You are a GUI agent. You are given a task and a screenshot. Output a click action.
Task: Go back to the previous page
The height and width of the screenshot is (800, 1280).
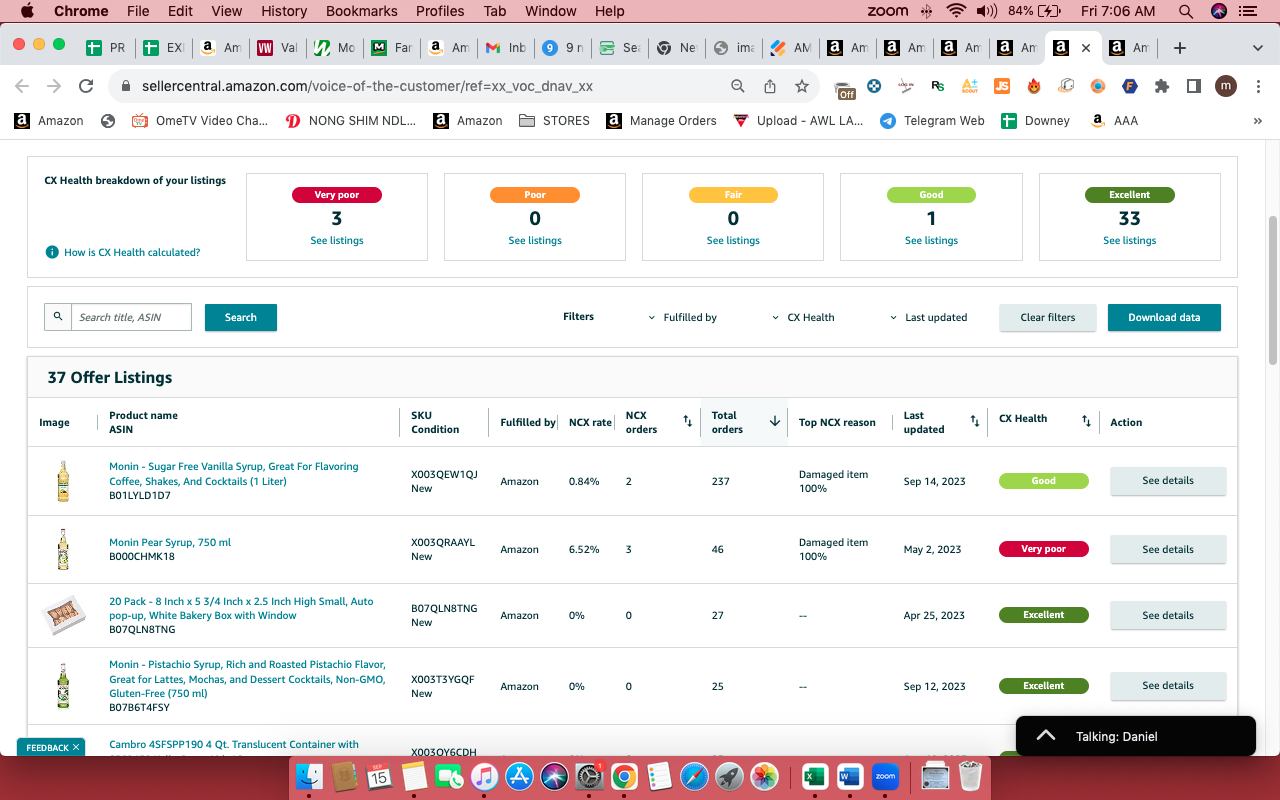22,86
